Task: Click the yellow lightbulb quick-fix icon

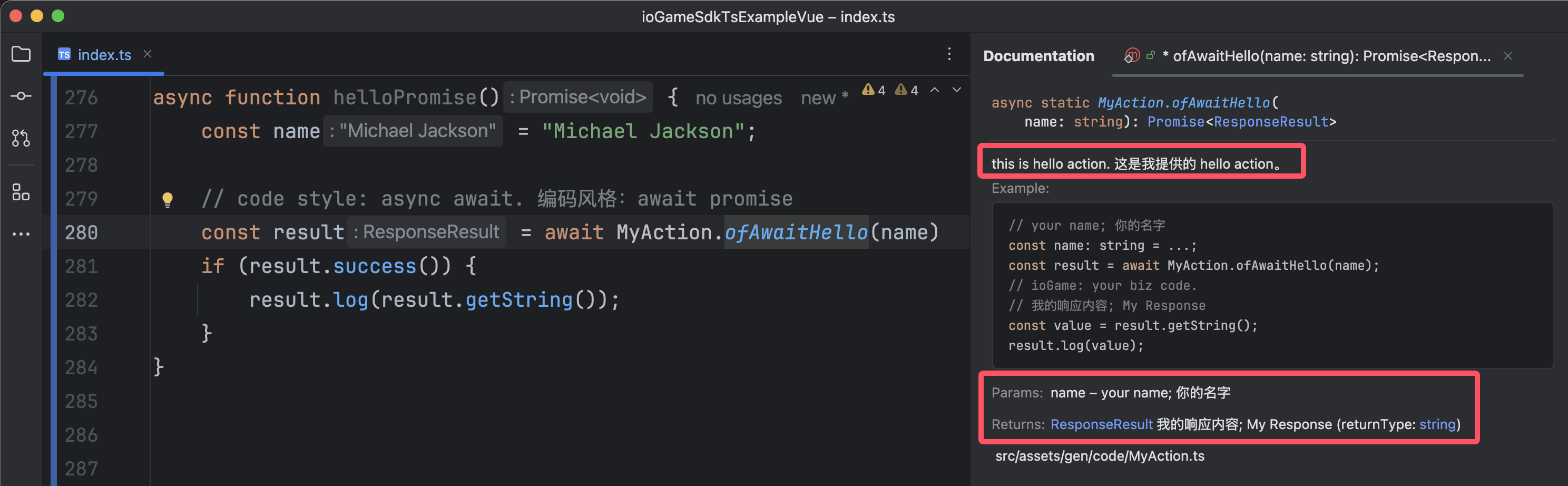Action: [168, 199]
